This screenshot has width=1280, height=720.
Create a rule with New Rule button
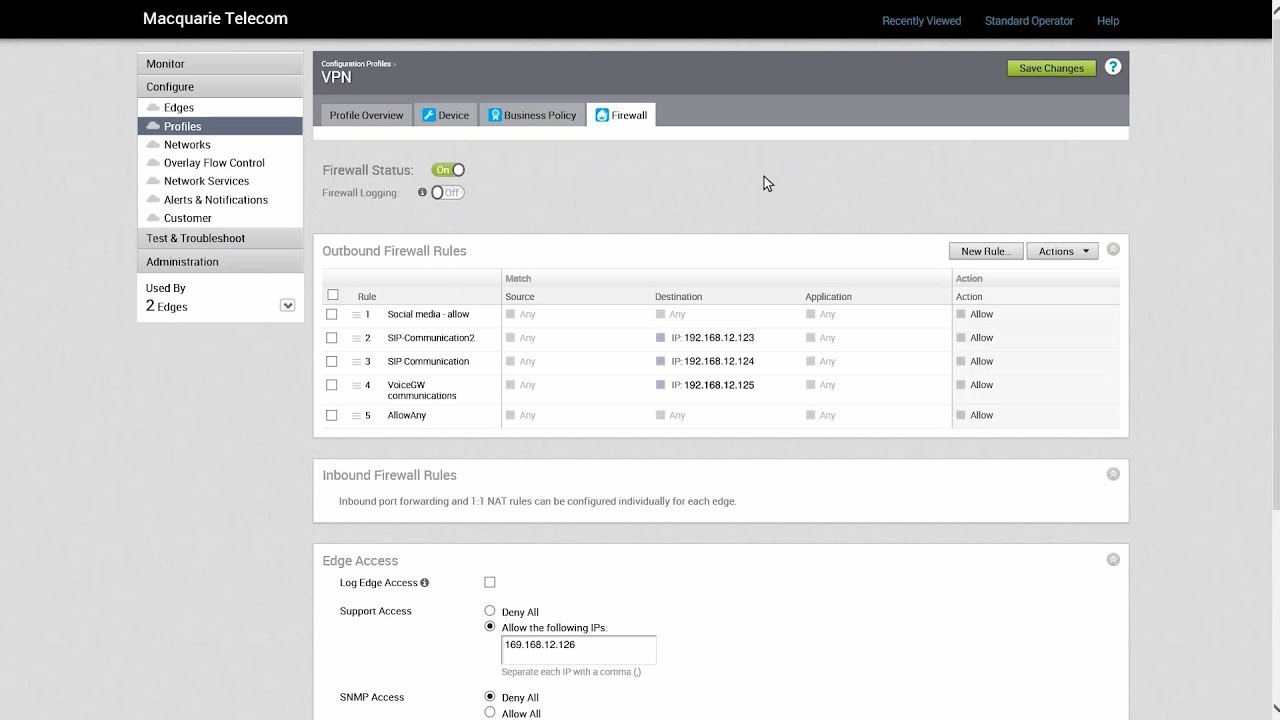985,250
